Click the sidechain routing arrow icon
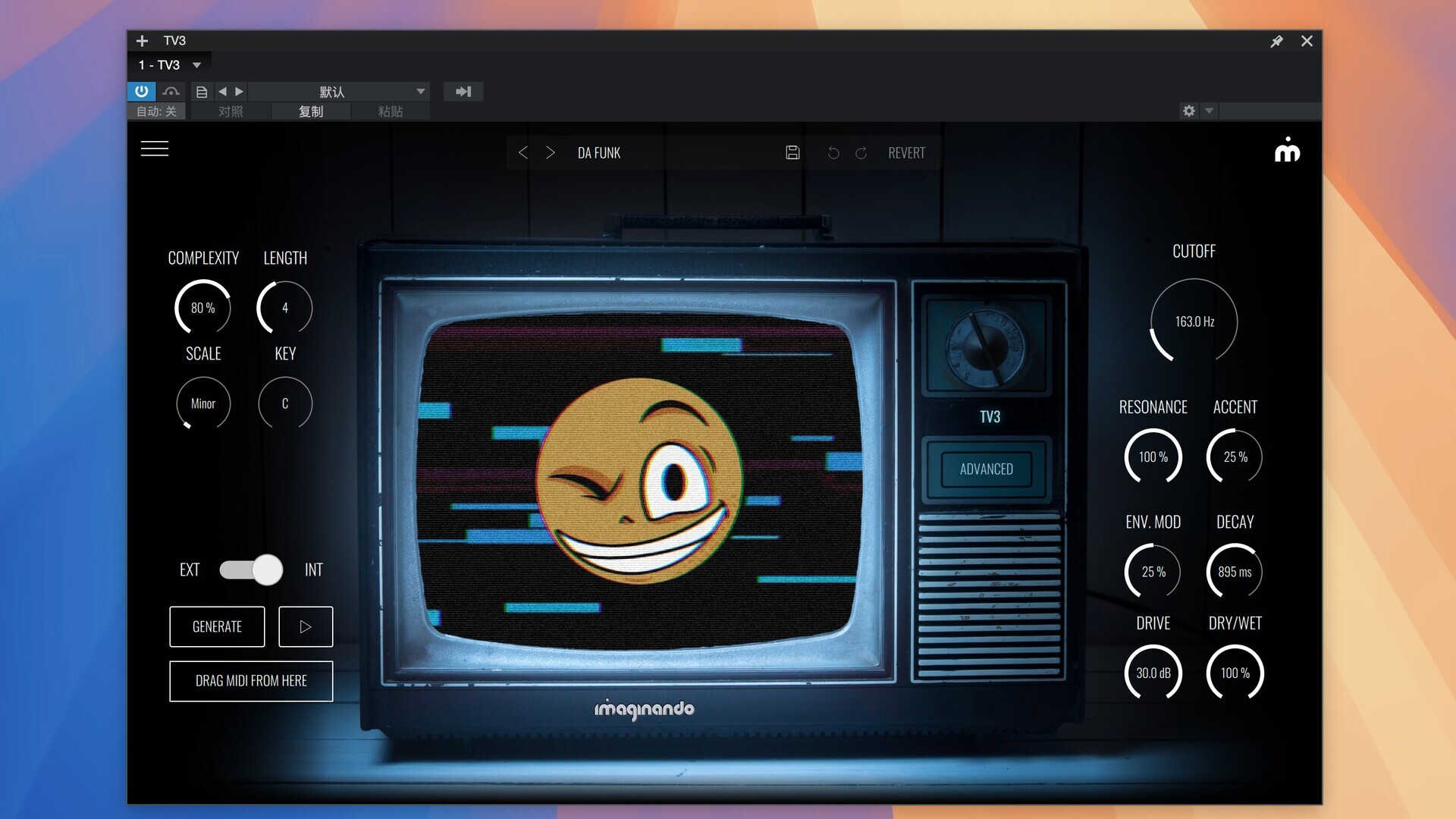 pos(463,92)
